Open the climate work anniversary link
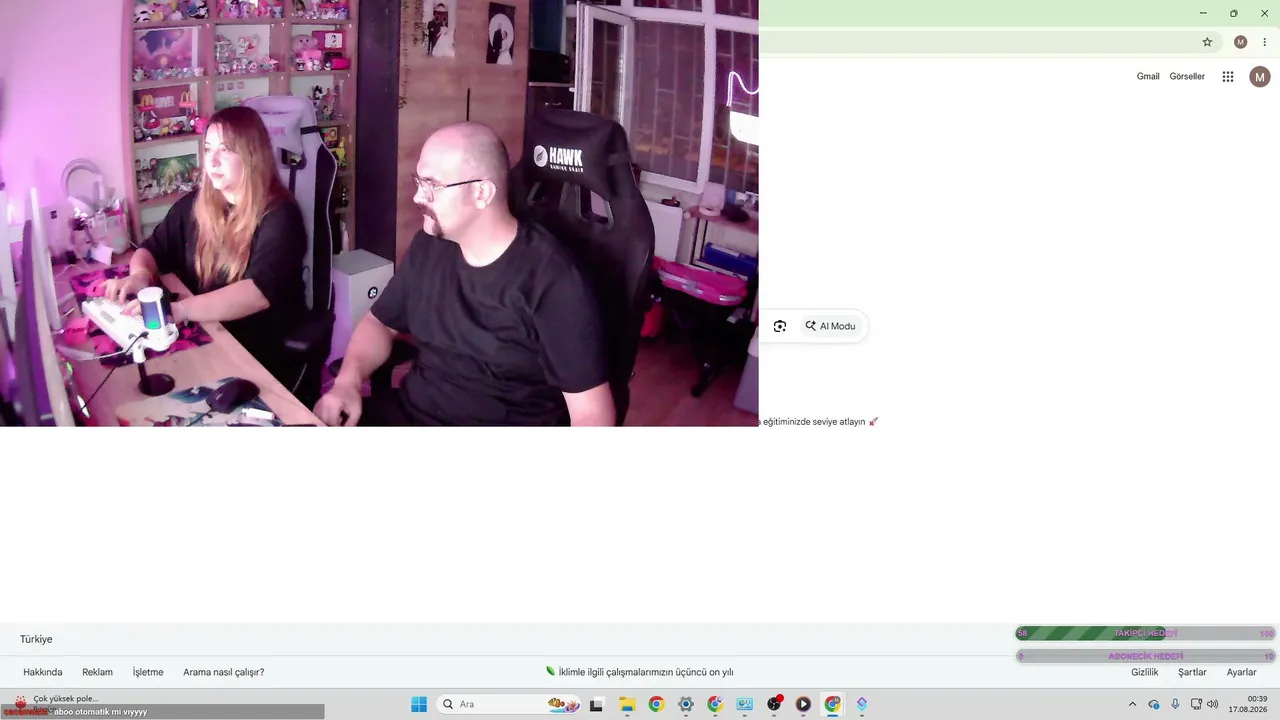Viewport: 1280px width, 720px height. pyautogui.click(x=640, y=672)
